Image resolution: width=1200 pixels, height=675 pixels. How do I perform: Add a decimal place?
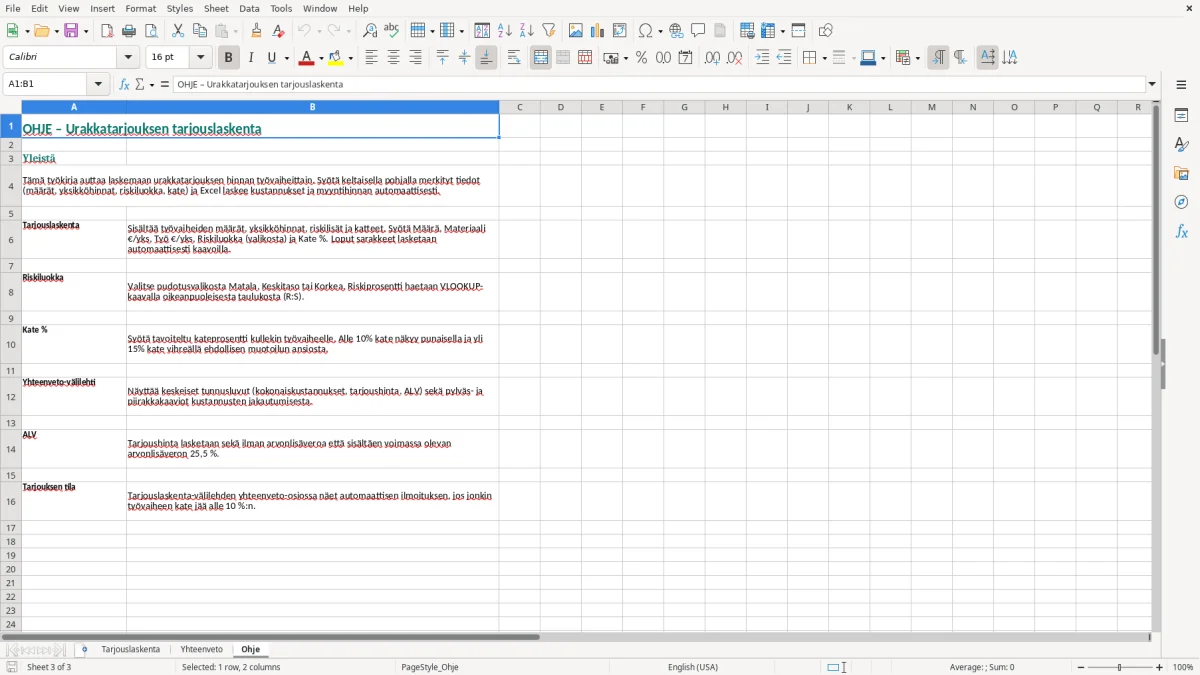712,58
